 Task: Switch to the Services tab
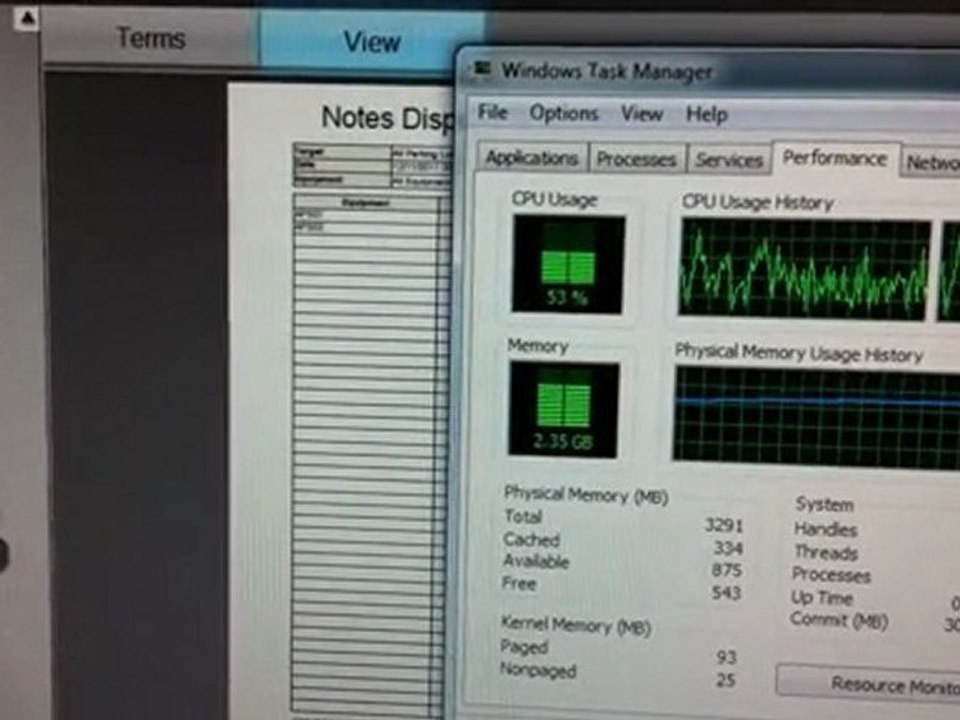[x=729, y=160]
